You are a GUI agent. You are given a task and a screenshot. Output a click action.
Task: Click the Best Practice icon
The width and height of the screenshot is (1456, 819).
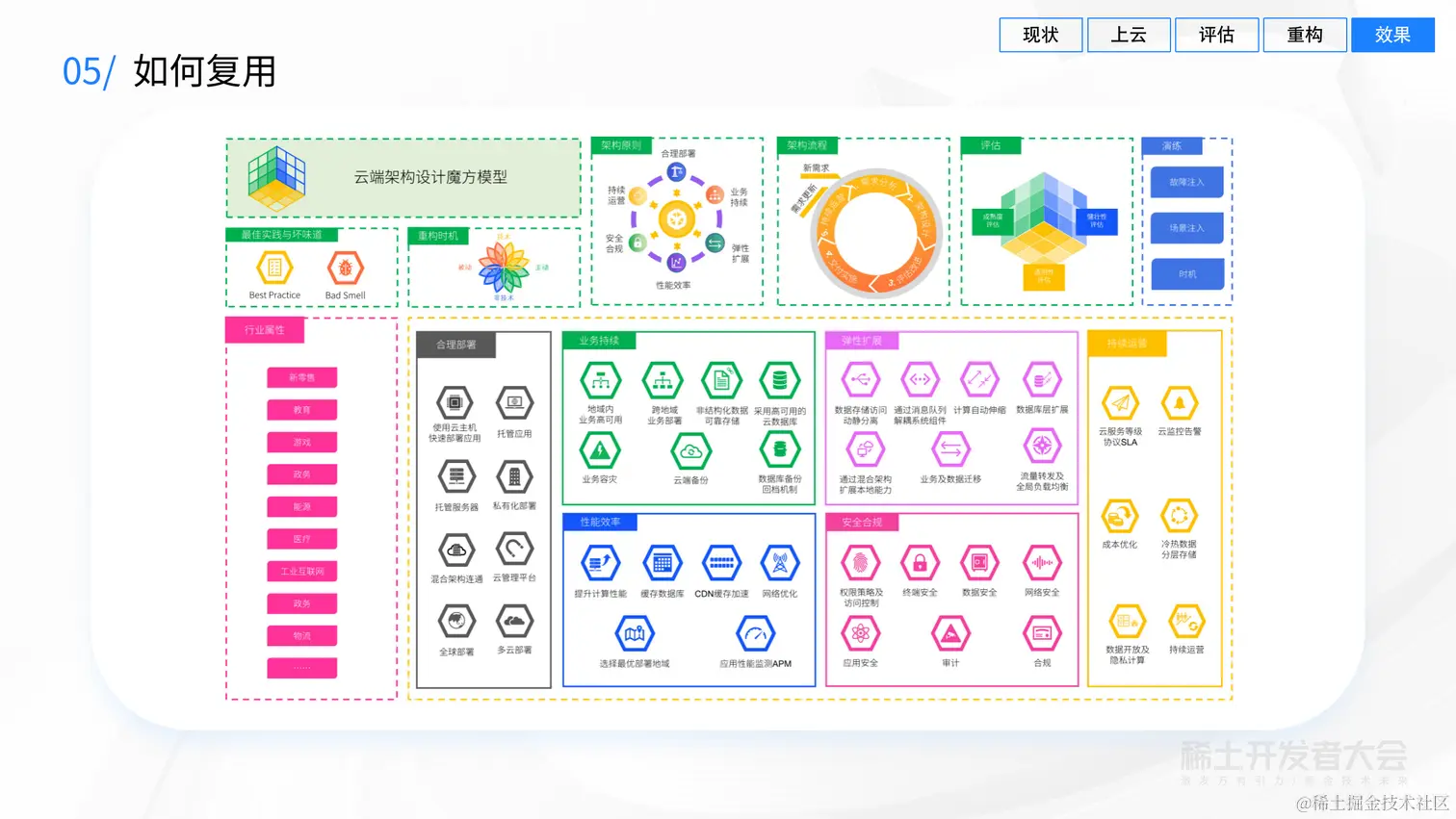[x=274, y=268]
